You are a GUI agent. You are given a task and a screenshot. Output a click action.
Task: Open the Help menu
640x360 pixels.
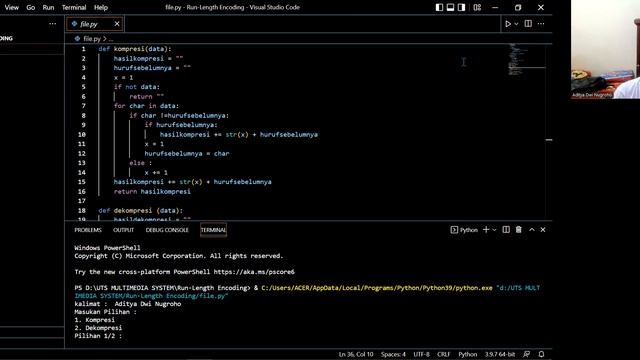point(101,7)
